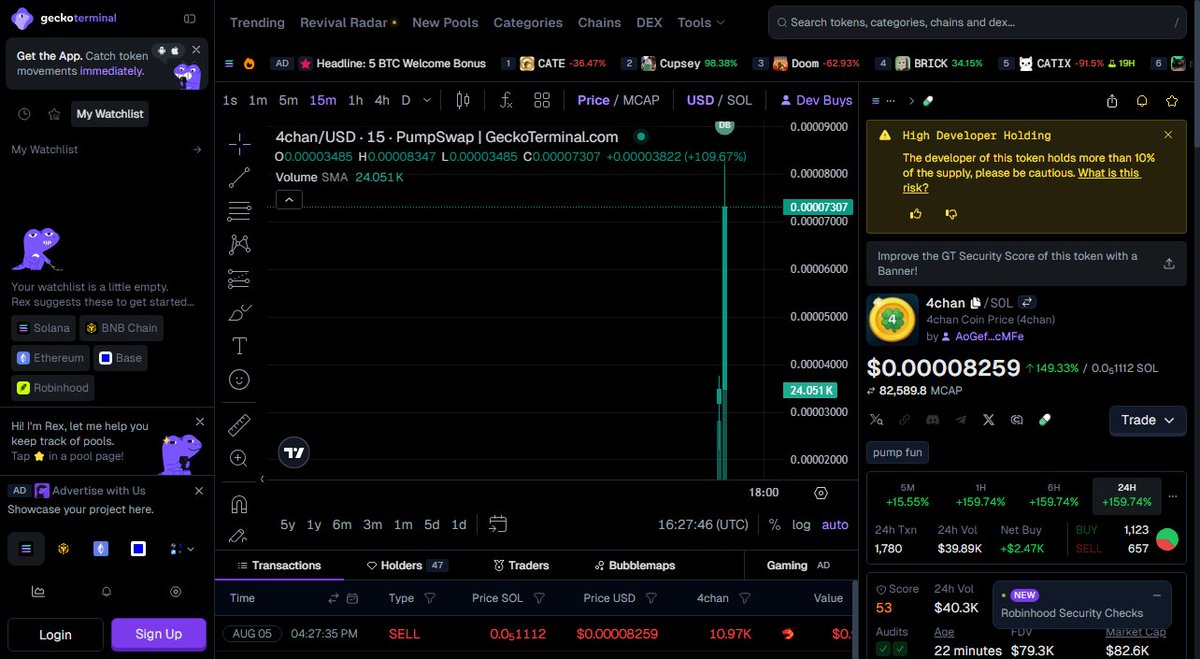1200x659 pixels.
Task: Open the chart indicators fx menu
Action: click(x=506, y=100)
